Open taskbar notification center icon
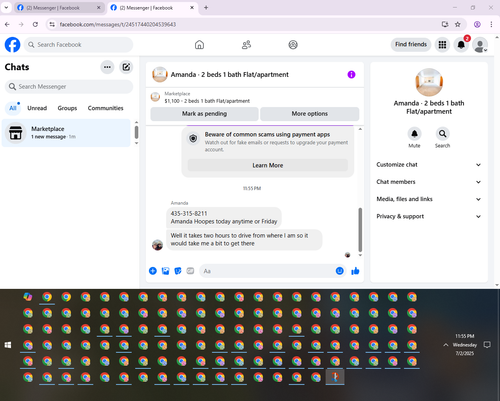Viewport: 500px width, 401px height. 487,345
